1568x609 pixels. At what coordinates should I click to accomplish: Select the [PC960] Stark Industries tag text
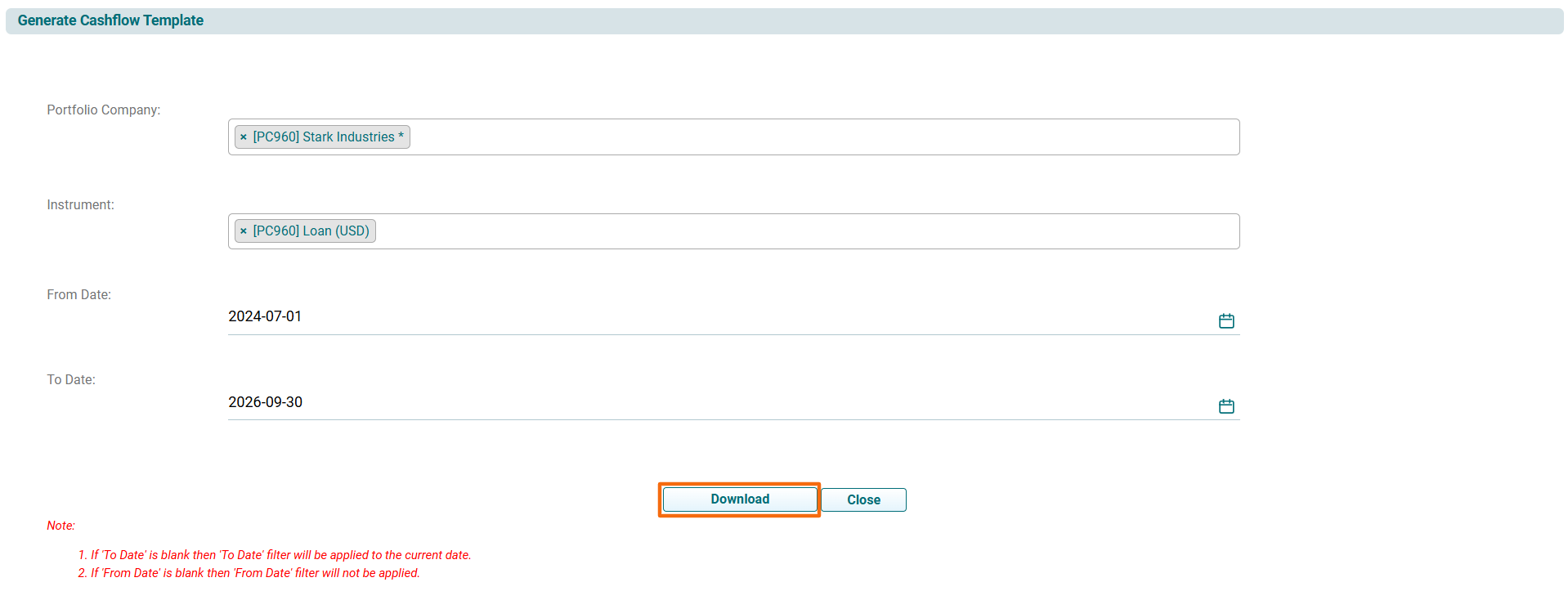(328, 137)
